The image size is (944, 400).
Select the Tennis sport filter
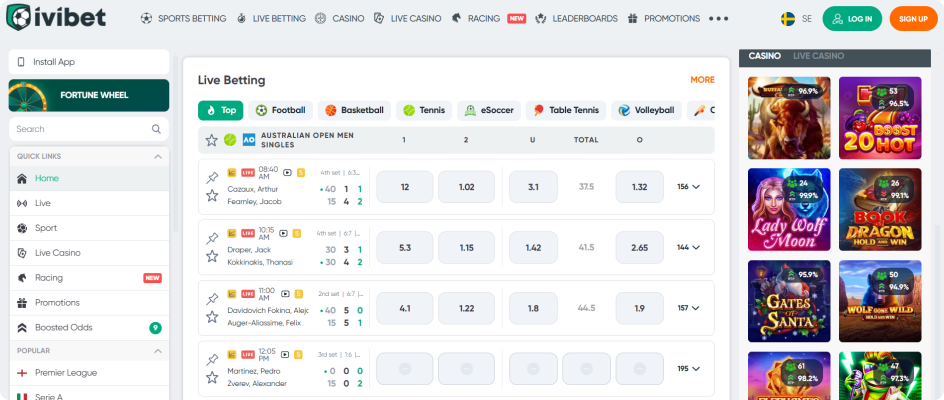click(x=424, y=110)
